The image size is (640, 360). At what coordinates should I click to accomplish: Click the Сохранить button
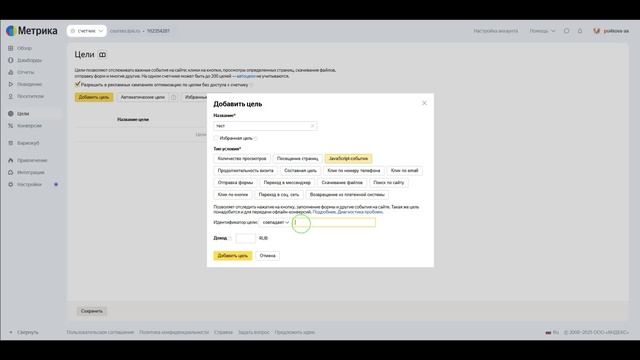tap(92, 311)
